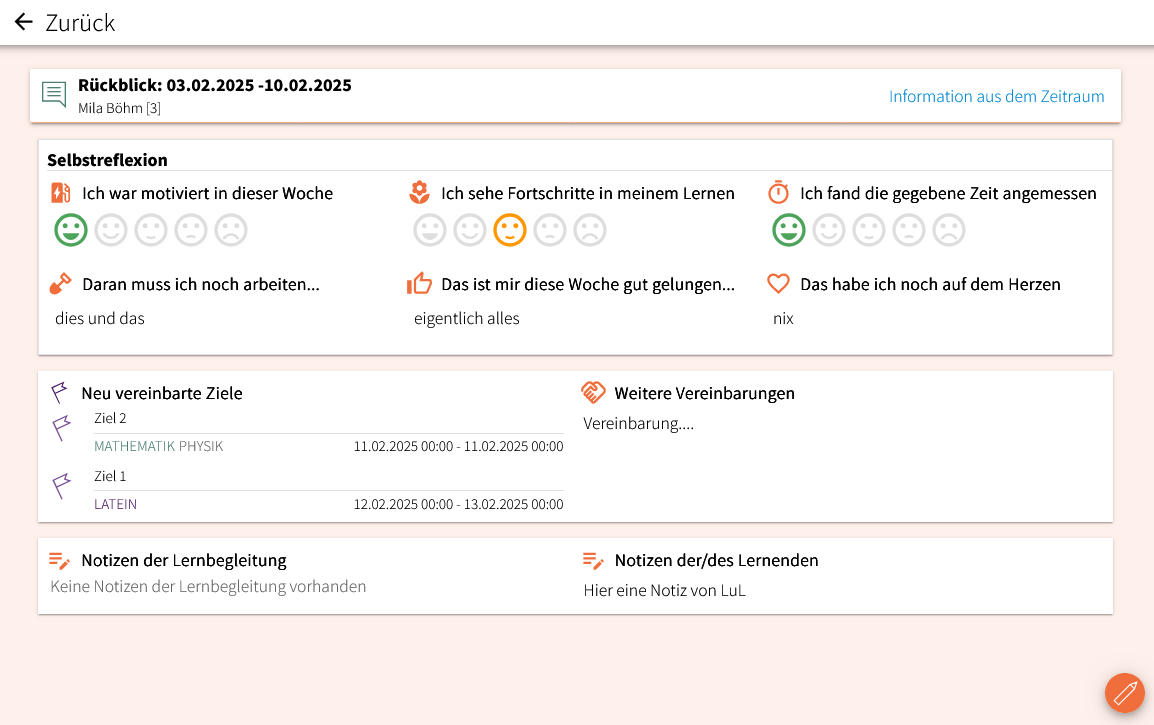
Task: Click the flower Fortschritte icon
Action: pyautogui.click(x=420, y=193)
